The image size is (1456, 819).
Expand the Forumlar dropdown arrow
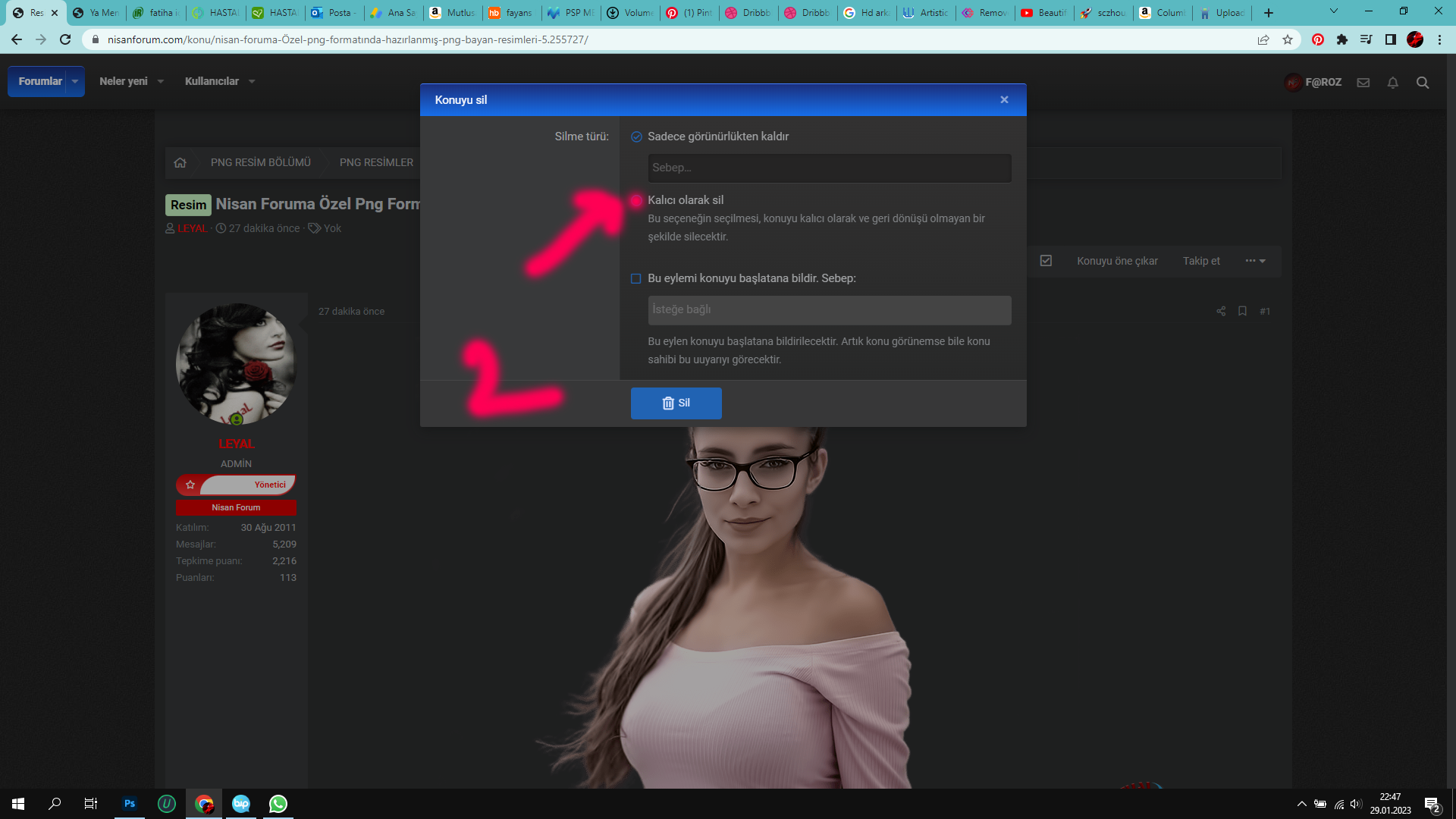(x=75, y=81)
